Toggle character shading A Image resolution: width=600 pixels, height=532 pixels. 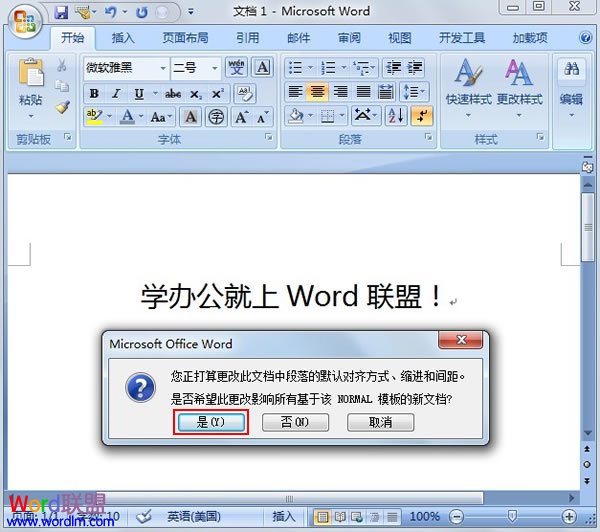click(191, 117)
